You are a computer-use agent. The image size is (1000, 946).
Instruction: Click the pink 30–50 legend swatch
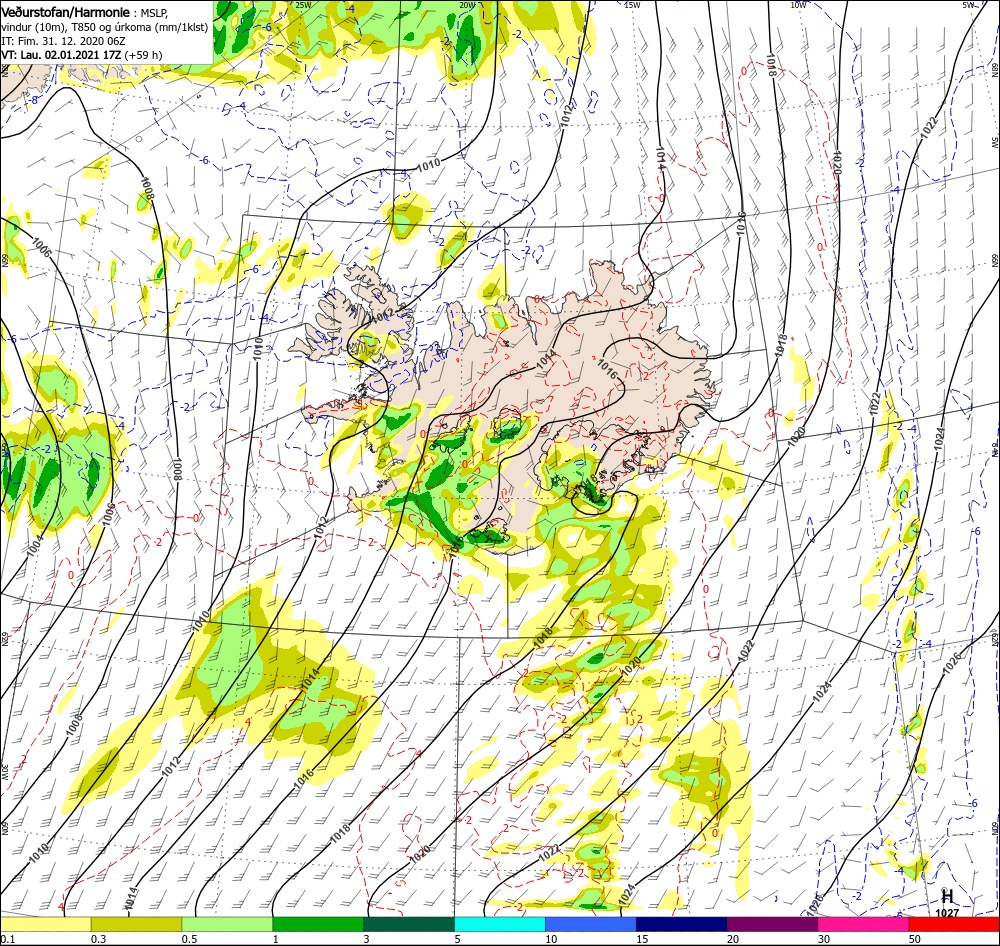click(863, 924)
